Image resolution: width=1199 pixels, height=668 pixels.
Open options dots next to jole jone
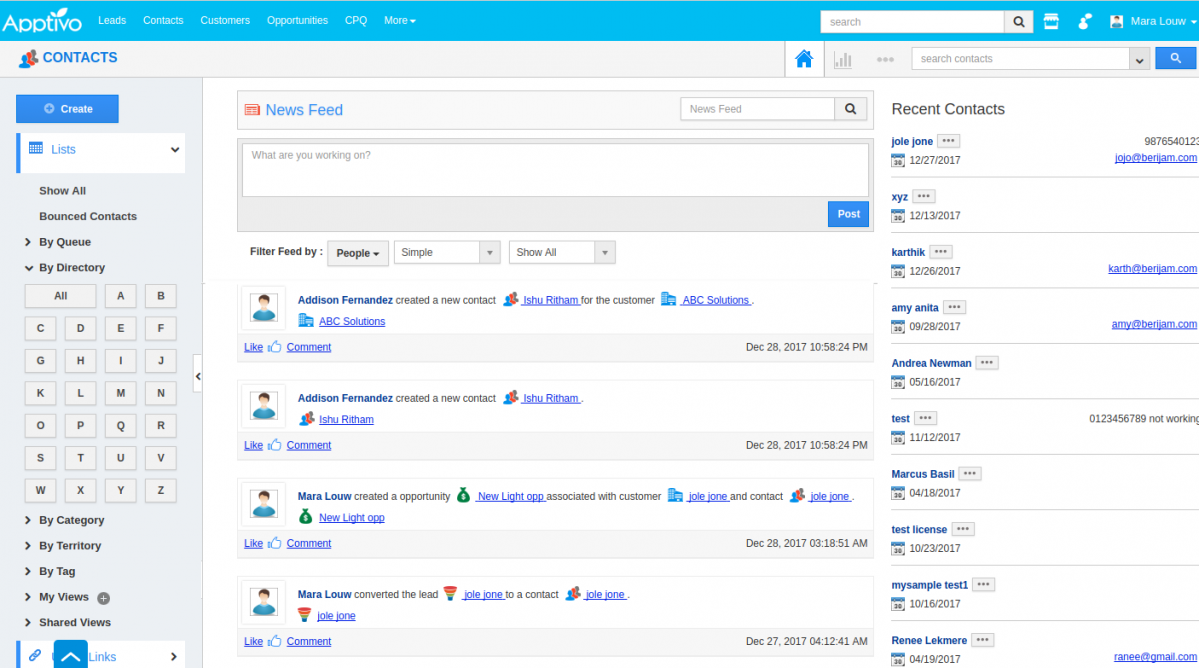(948, 141)
